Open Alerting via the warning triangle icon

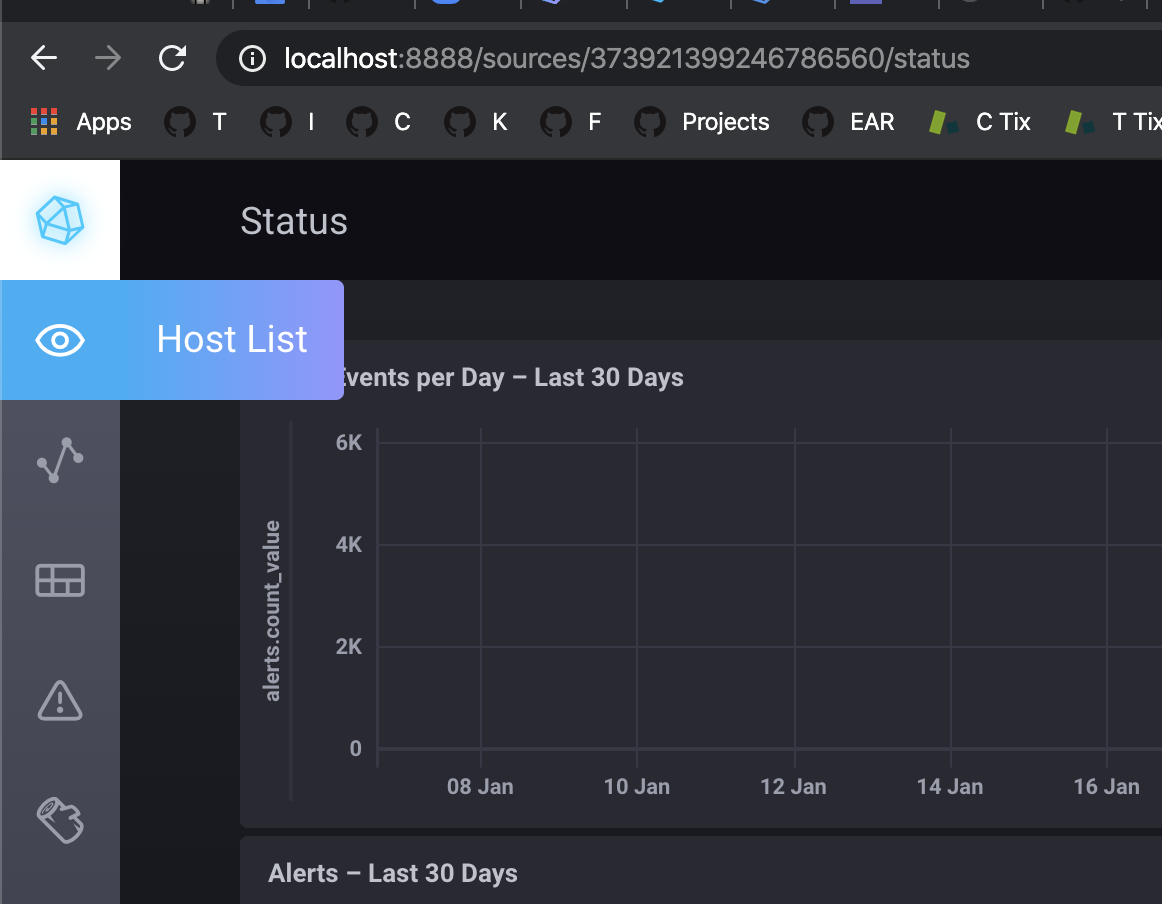pyautogui.click(x=60, y=701)
